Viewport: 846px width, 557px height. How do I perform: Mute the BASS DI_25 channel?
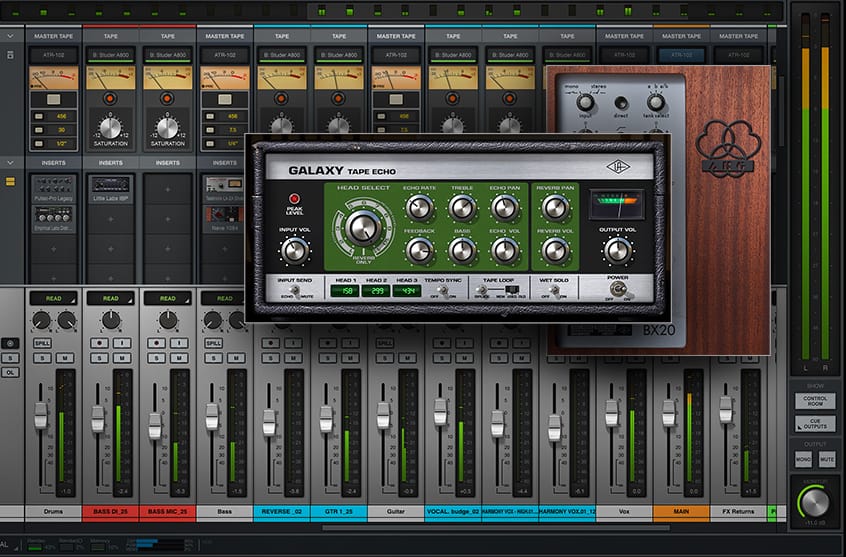122,358
